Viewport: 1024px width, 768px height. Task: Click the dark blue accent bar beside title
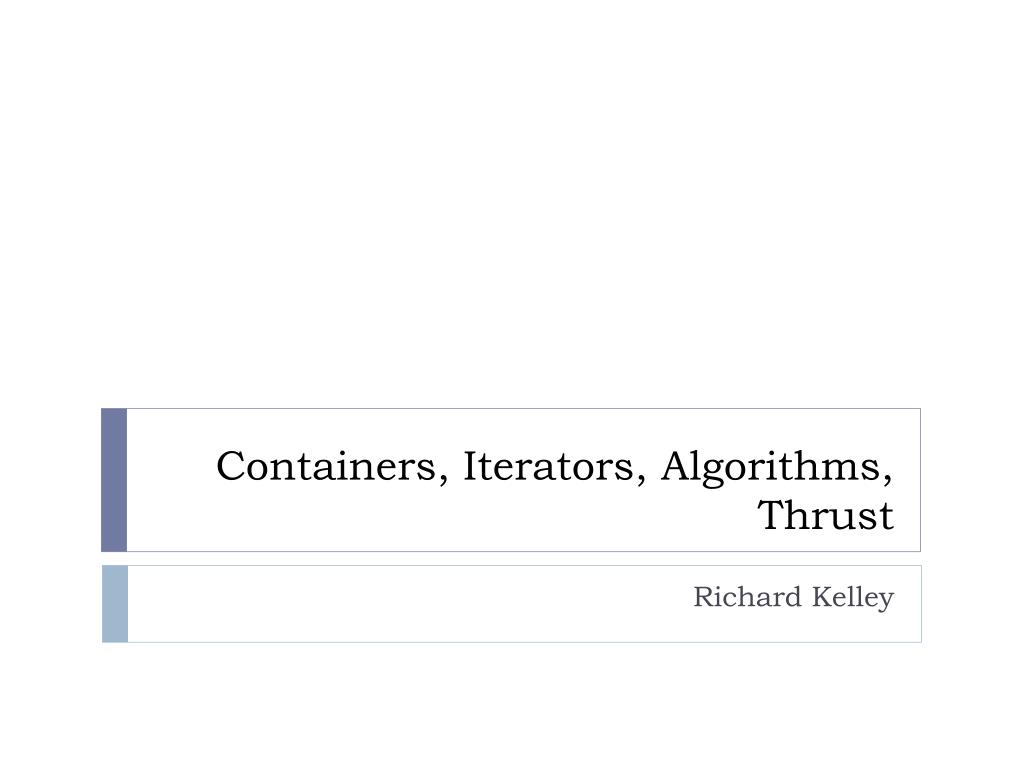click(114, 480)
